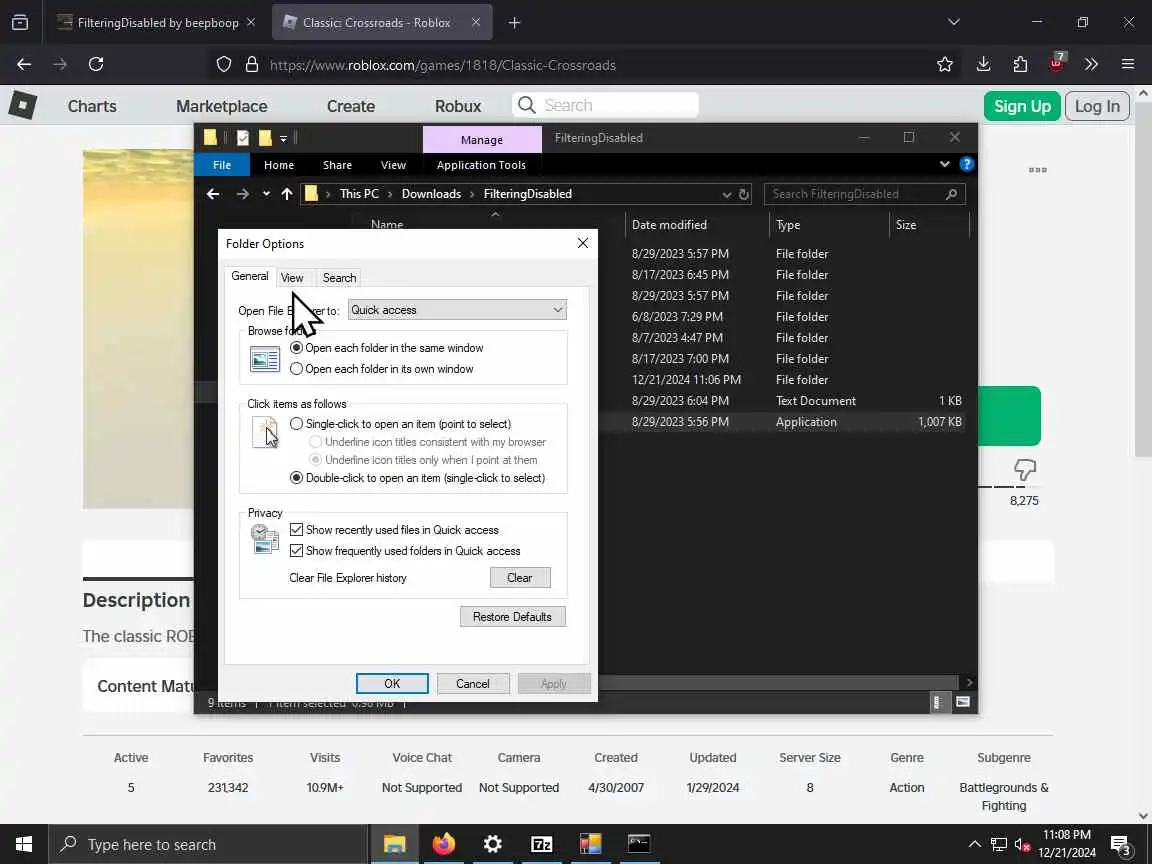Refresh the FilteringDisabled folder view
This screenshot has height=864, width=1152.
pyautogui.click(x=744, y=194)
